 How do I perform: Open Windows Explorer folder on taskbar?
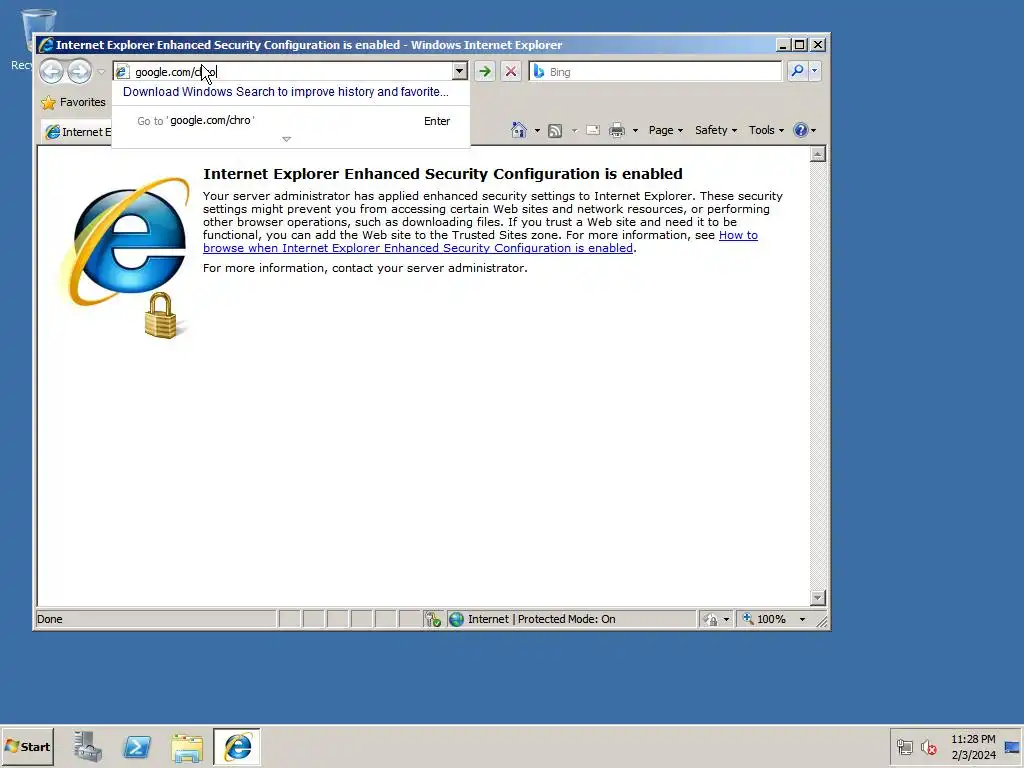point(187,748)
